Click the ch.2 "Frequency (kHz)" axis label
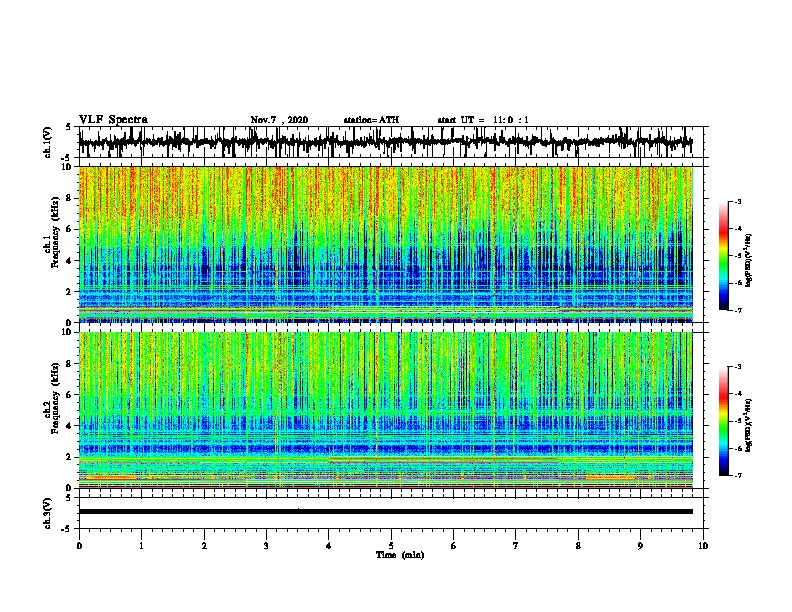The height and width of the screenshot is (612, 792). pyautogui.click(x=55, y=398)
